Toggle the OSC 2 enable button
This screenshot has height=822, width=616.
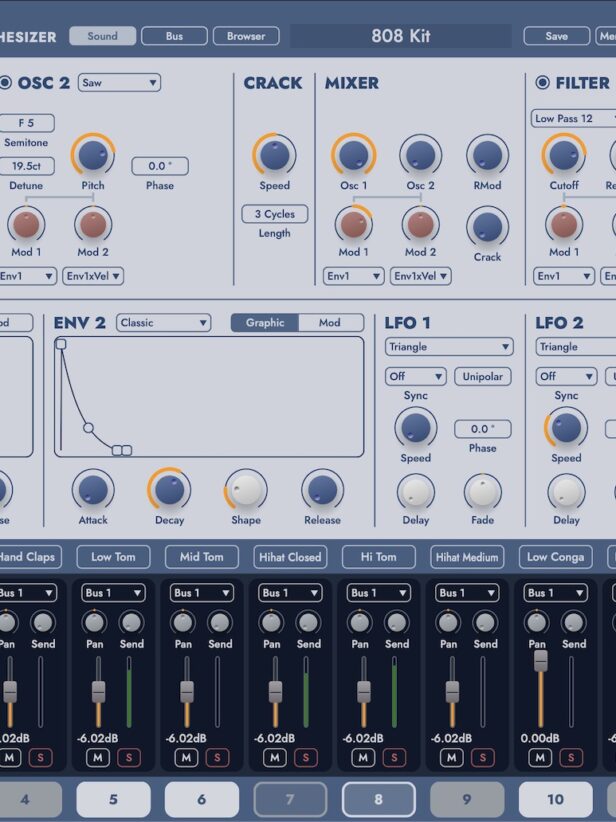point(5,83)
